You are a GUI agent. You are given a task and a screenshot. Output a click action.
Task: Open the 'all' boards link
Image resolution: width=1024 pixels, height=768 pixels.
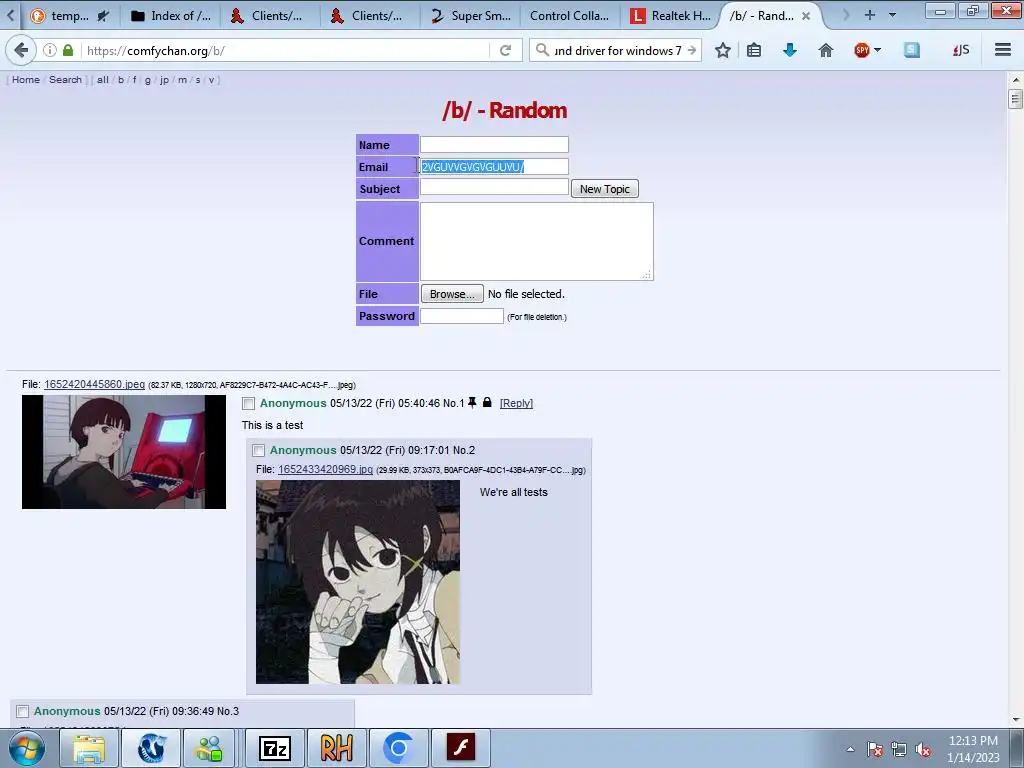pyautogui.click(x=103, y=80)
